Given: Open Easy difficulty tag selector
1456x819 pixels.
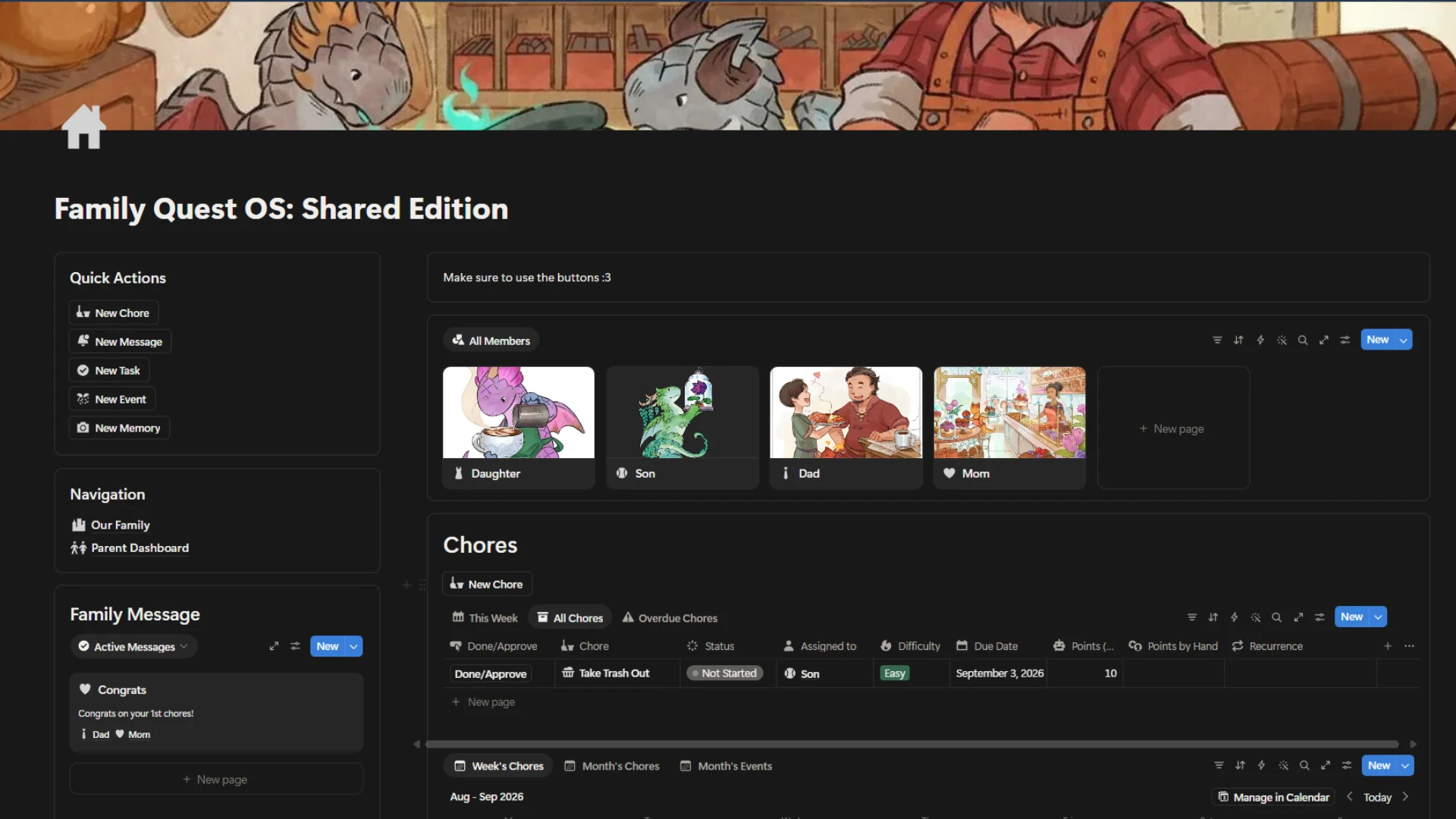Looking at the screenshot, I should (895, 673).
